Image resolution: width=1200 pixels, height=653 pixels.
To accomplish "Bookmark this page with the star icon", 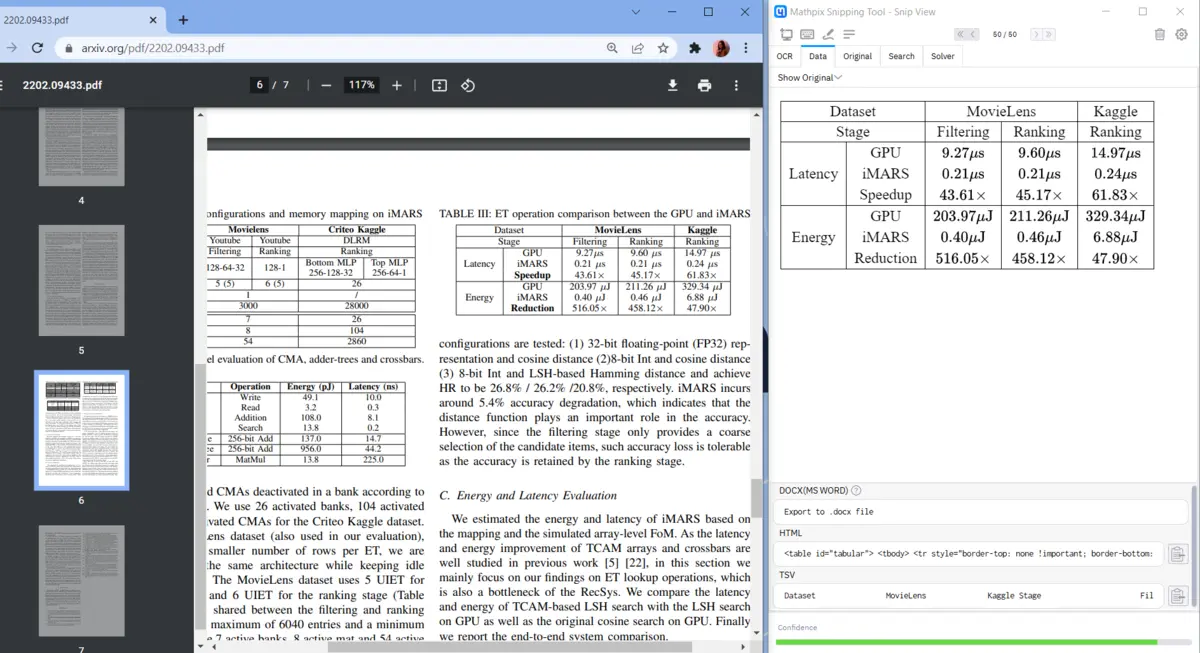I will tap(663, 48).
